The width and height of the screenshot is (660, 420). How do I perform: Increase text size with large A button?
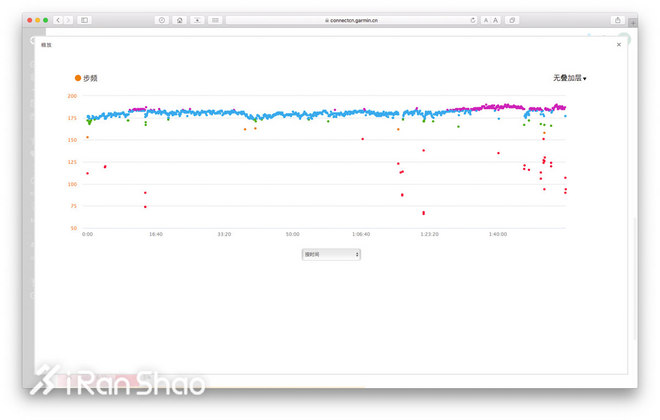click(x=496, y=20)
